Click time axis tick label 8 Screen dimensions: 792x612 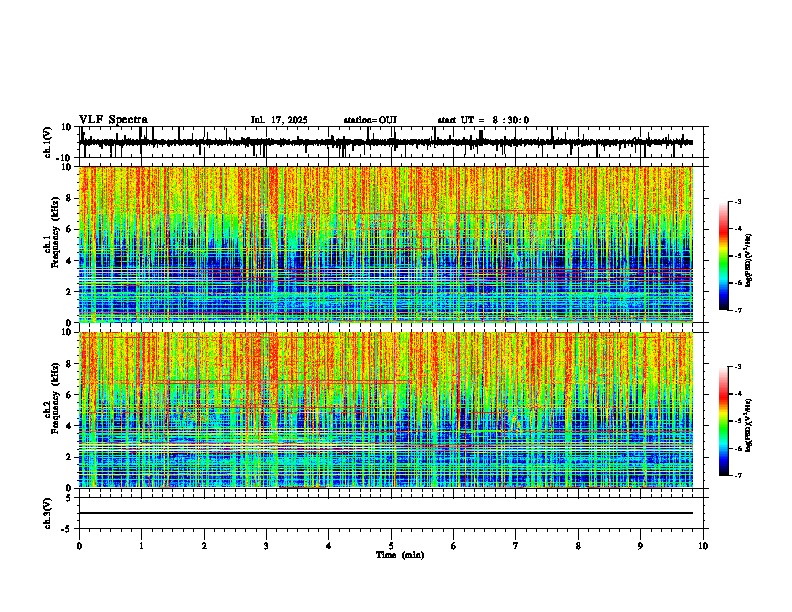578,546
